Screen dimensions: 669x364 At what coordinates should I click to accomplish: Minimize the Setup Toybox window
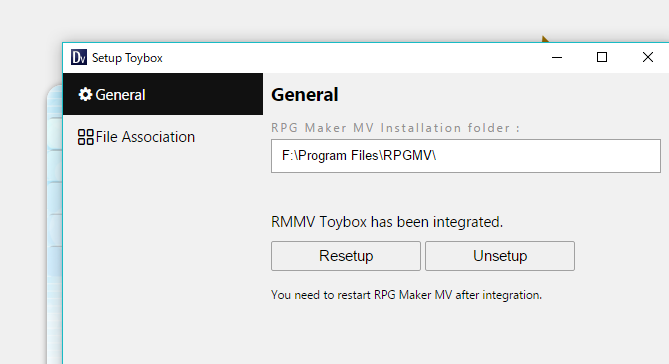(557, 57)
